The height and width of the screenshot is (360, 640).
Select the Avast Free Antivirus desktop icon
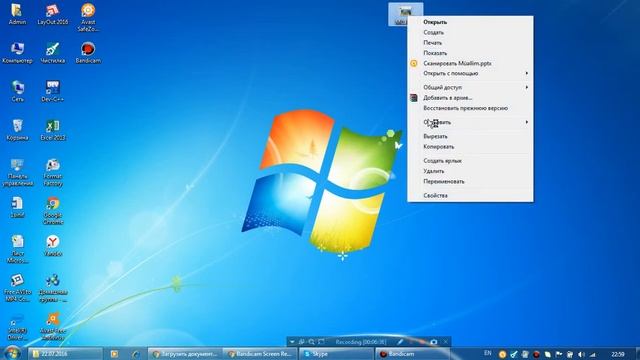coord(53,327)
